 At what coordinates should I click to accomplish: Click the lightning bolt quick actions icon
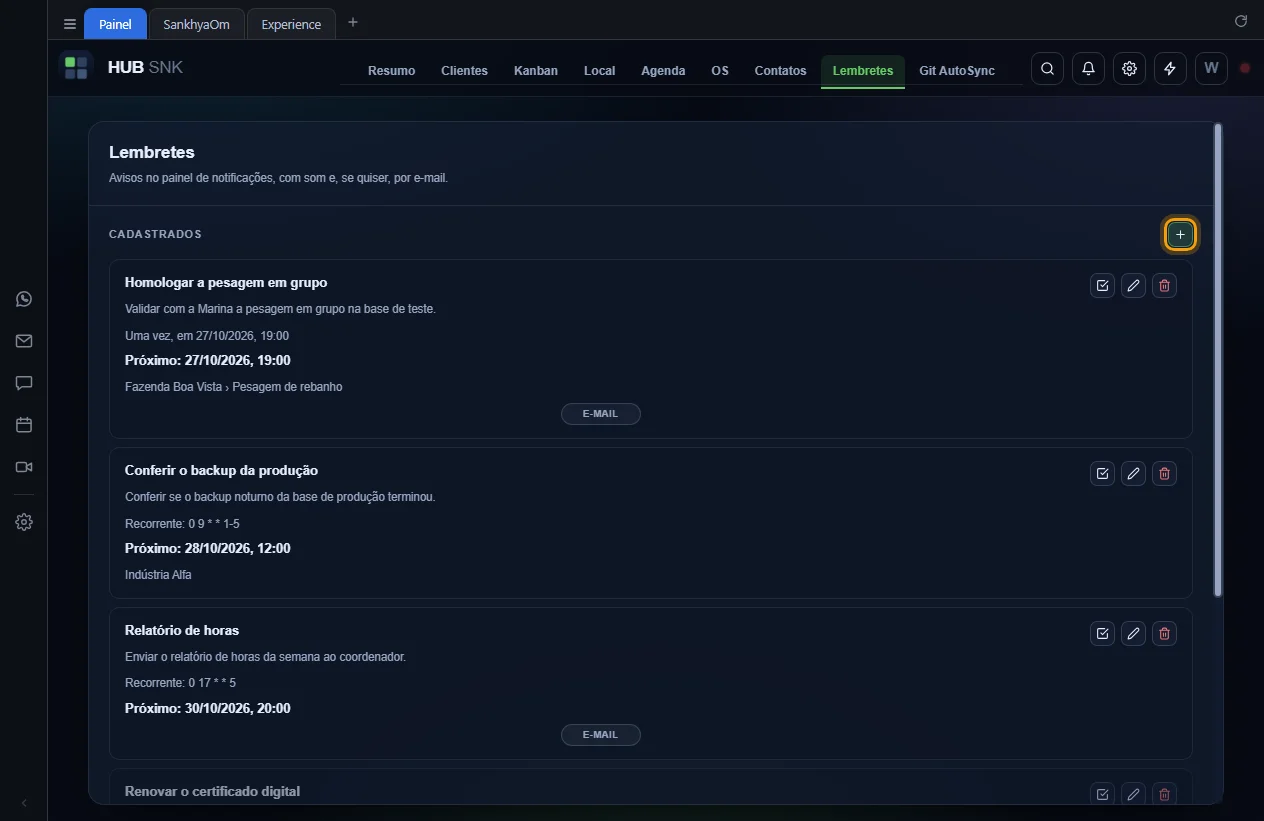click(1170, 69)
